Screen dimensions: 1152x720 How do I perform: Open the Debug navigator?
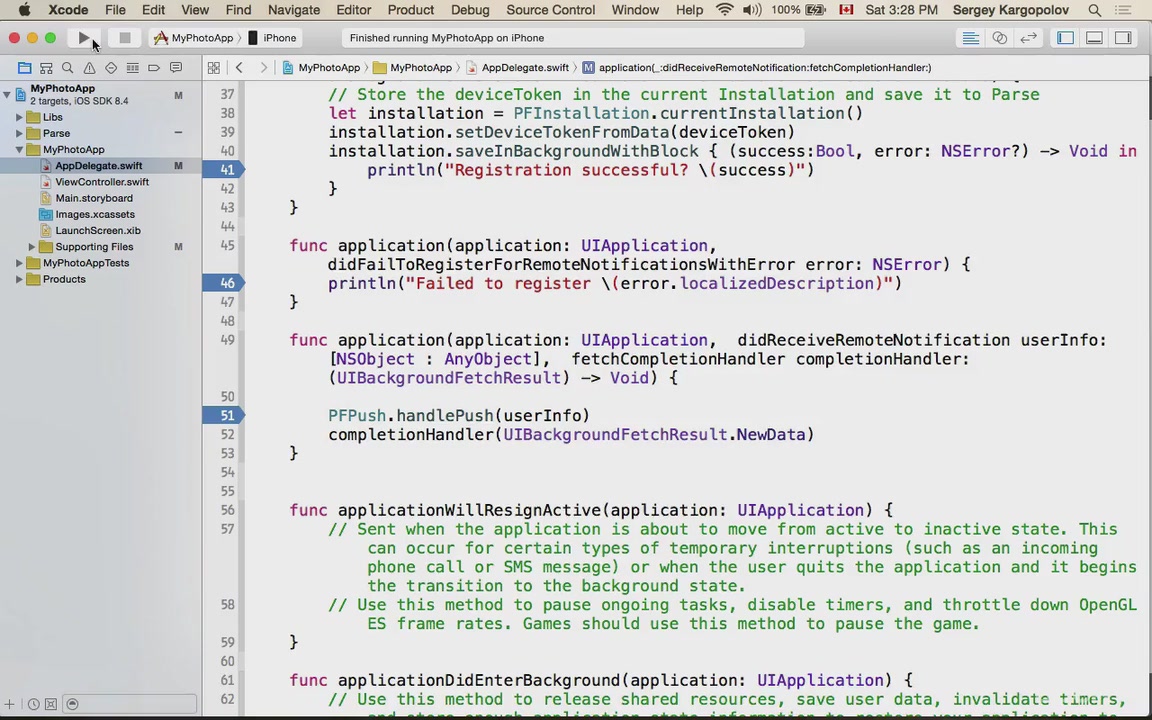point(132,68)
